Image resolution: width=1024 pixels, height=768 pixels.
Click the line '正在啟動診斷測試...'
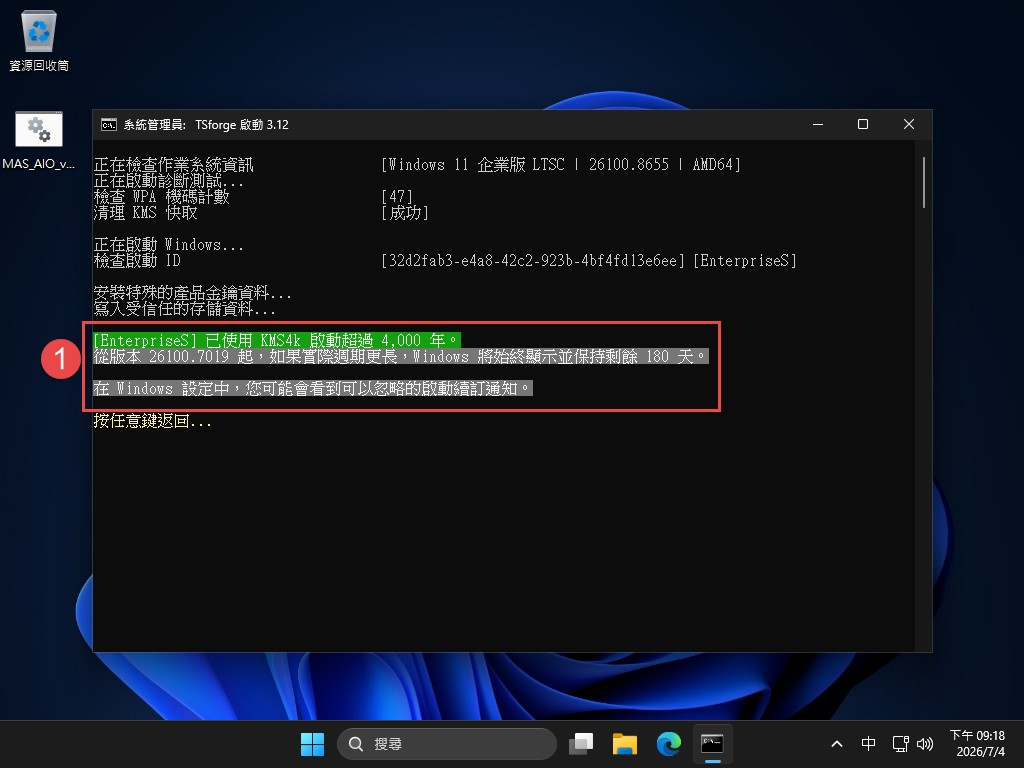tap(168, 181)
